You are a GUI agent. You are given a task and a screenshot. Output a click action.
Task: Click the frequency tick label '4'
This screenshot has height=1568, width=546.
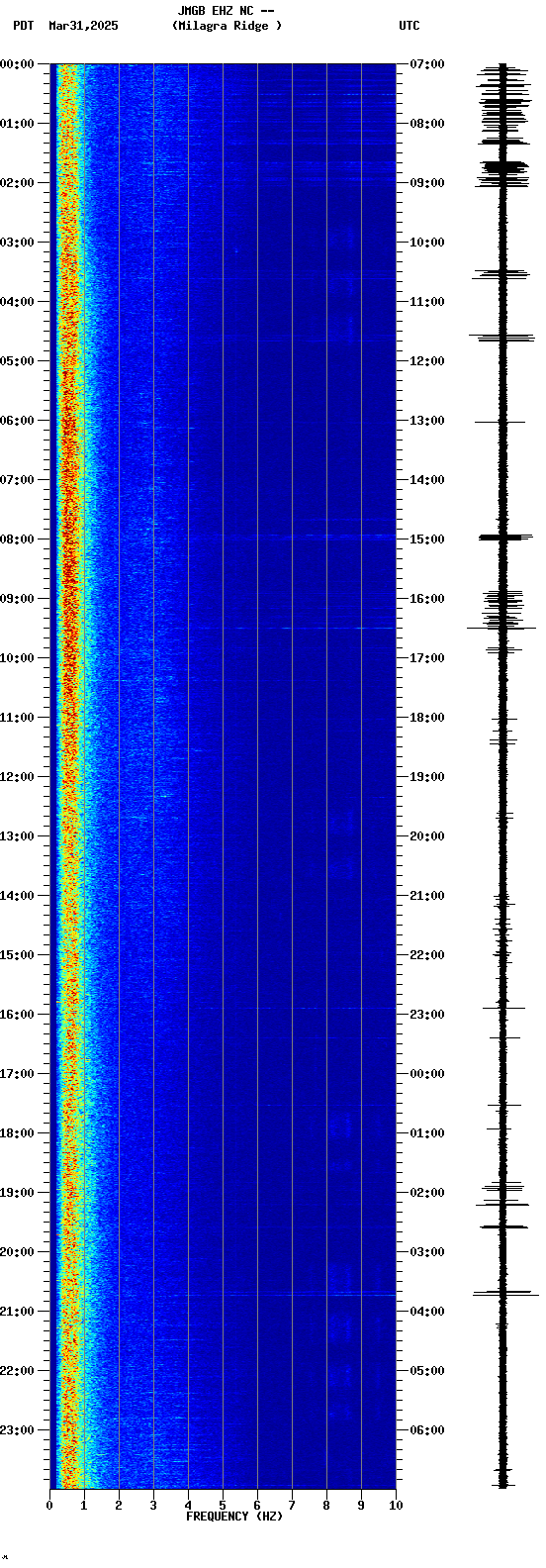click(x=188, y=1506)
